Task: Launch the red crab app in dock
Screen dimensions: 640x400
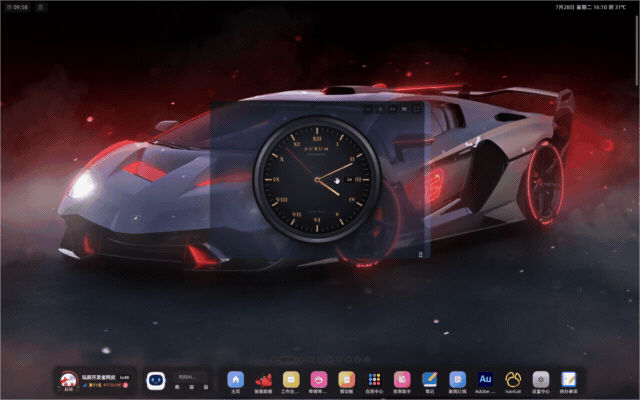Action: 263,380
